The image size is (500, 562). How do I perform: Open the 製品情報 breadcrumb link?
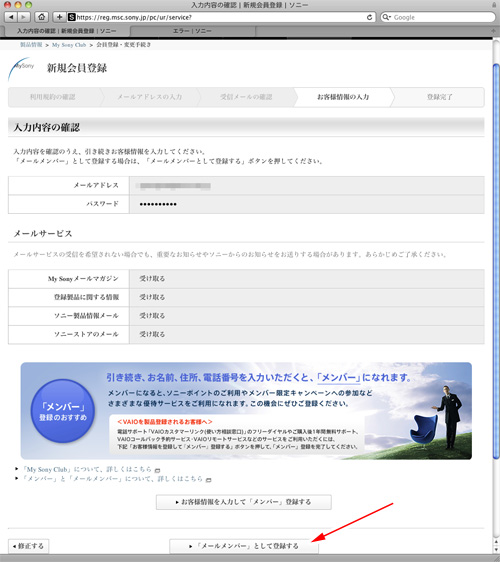(x=31, y=45)
